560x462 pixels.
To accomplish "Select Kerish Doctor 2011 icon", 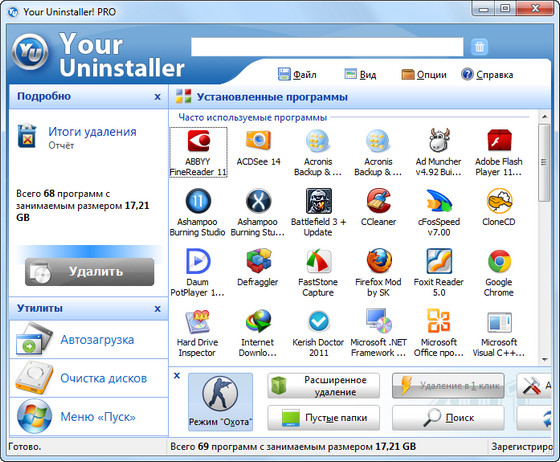I will pos(318,321).
